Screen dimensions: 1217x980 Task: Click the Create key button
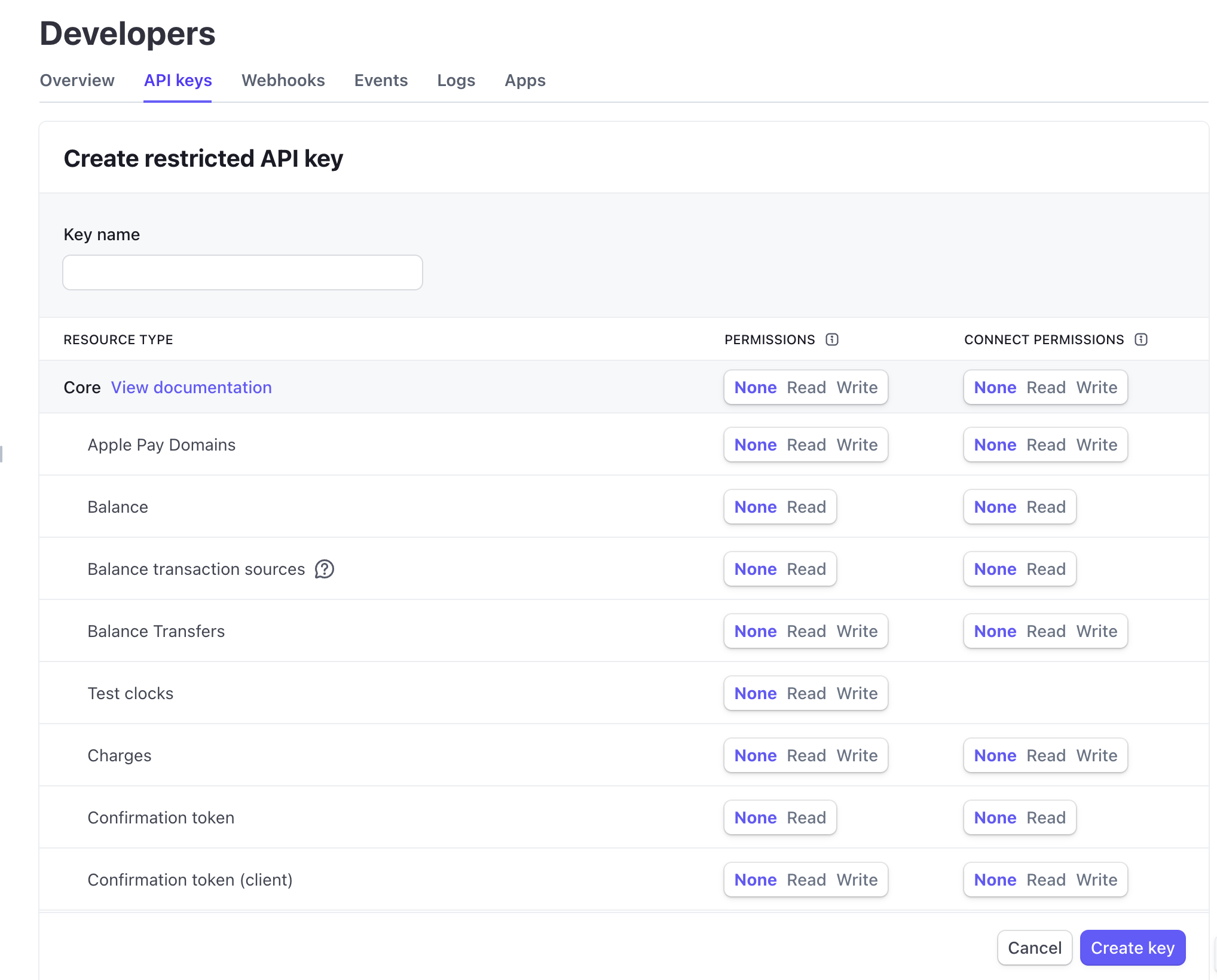tap(1132, 948)
